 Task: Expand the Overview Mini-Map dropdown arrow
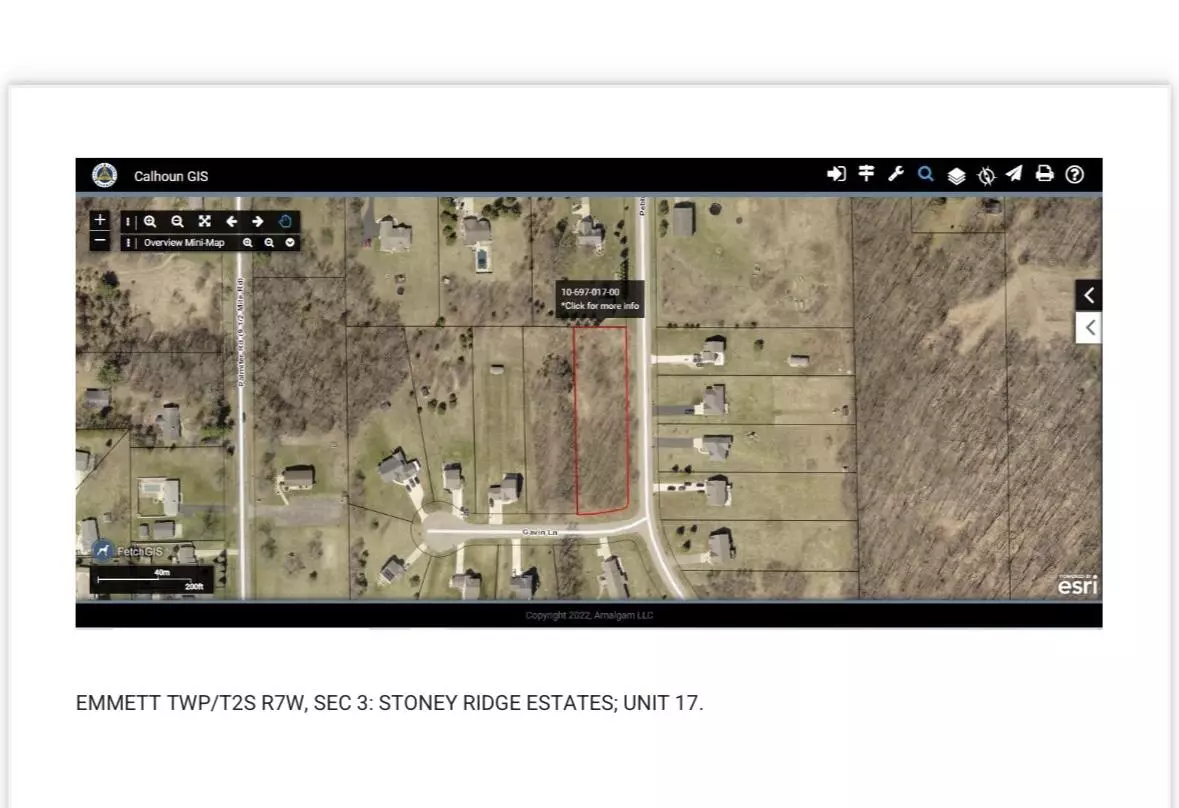click(290, 243)
